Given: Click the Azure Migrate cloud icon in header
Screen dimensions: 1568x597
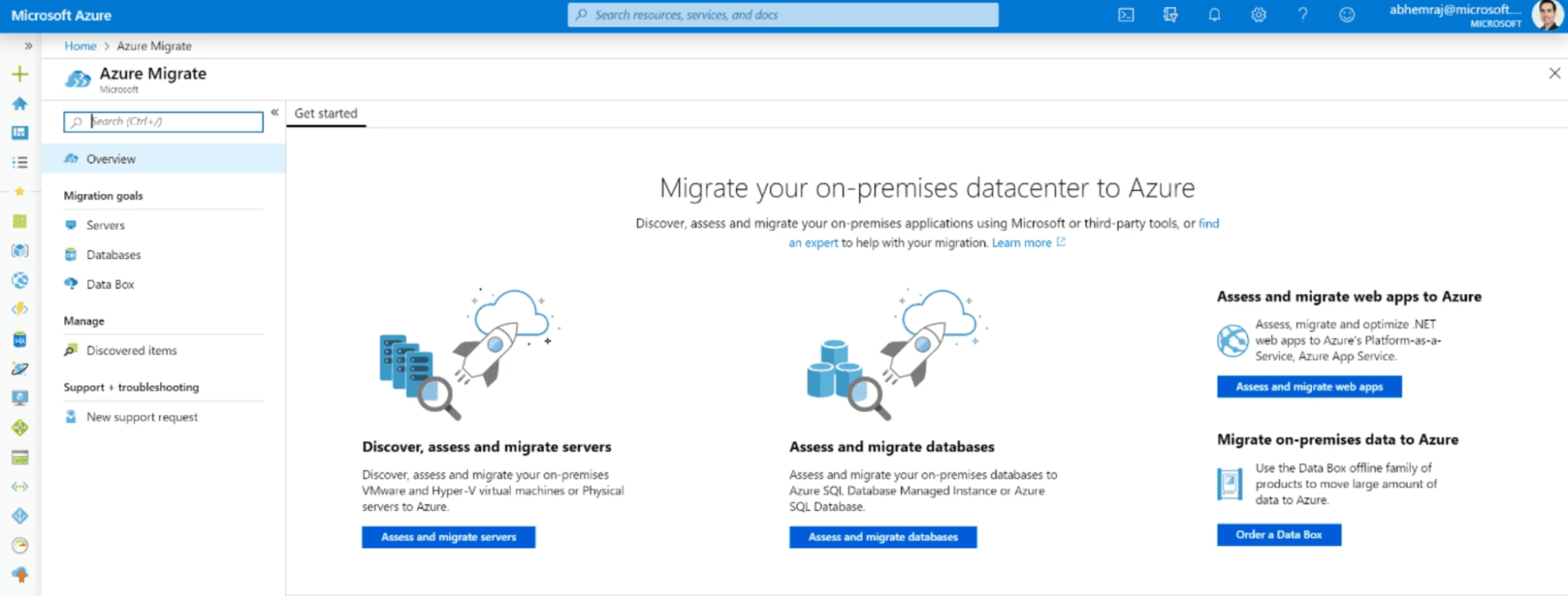Looking at the screenshot, I should coord(78,79).
